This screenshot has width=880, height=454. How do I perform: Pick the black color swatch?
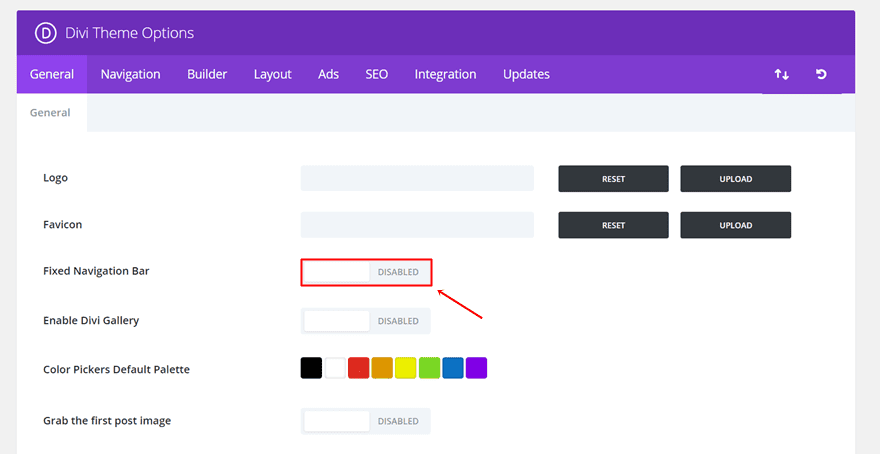[x=311, y=368]
